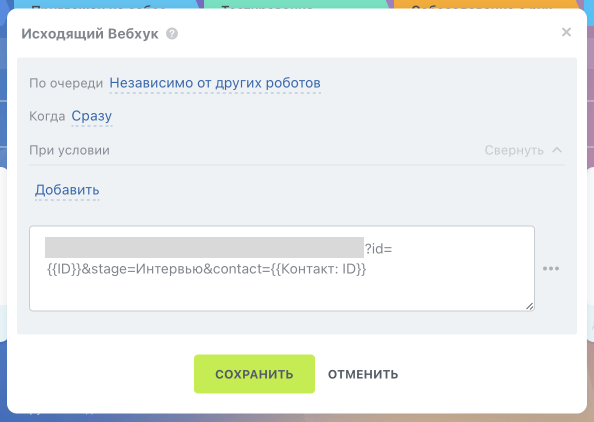Select the green stage header behind the dialog
594x422 pixels.
click(x=297, y=5)
